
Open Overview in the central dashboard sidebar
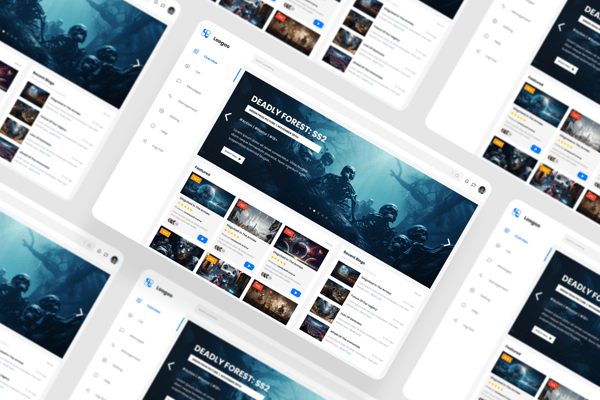(210, 59)
